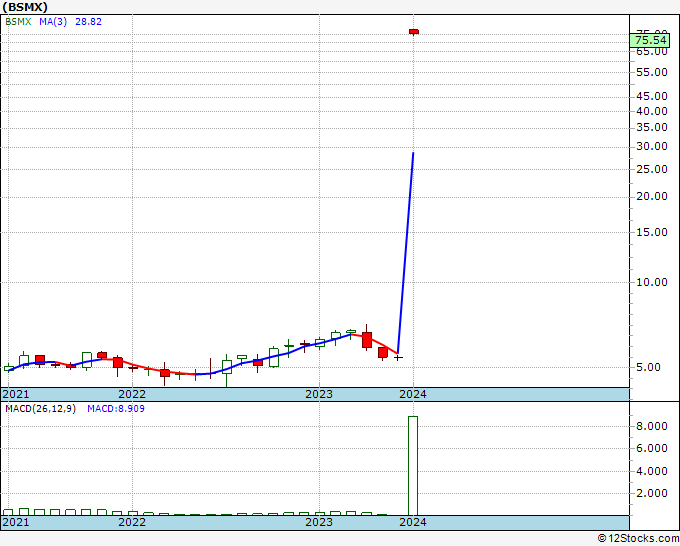This screenshot has width=680, height=546.
Task: Click the 2023 label on MACD axis
Action: [319, 522]
